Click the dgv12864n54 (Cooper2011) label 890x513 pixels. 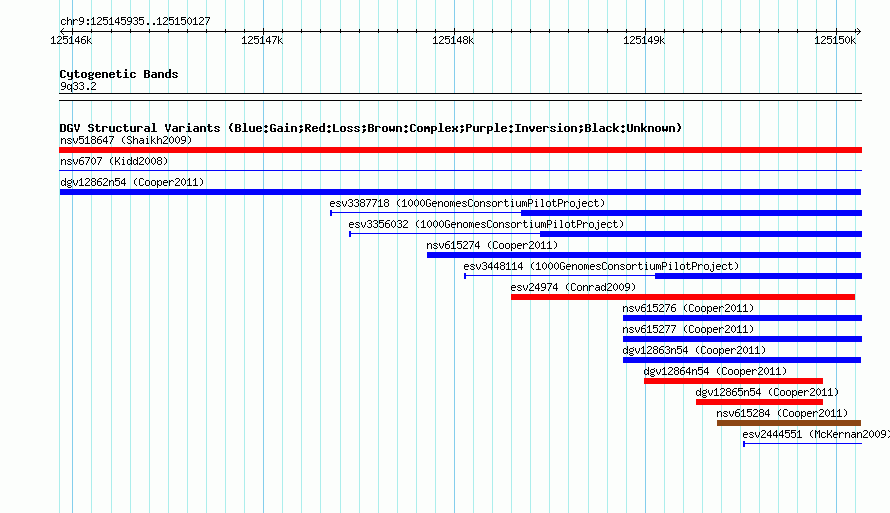[x=715, y=371]
